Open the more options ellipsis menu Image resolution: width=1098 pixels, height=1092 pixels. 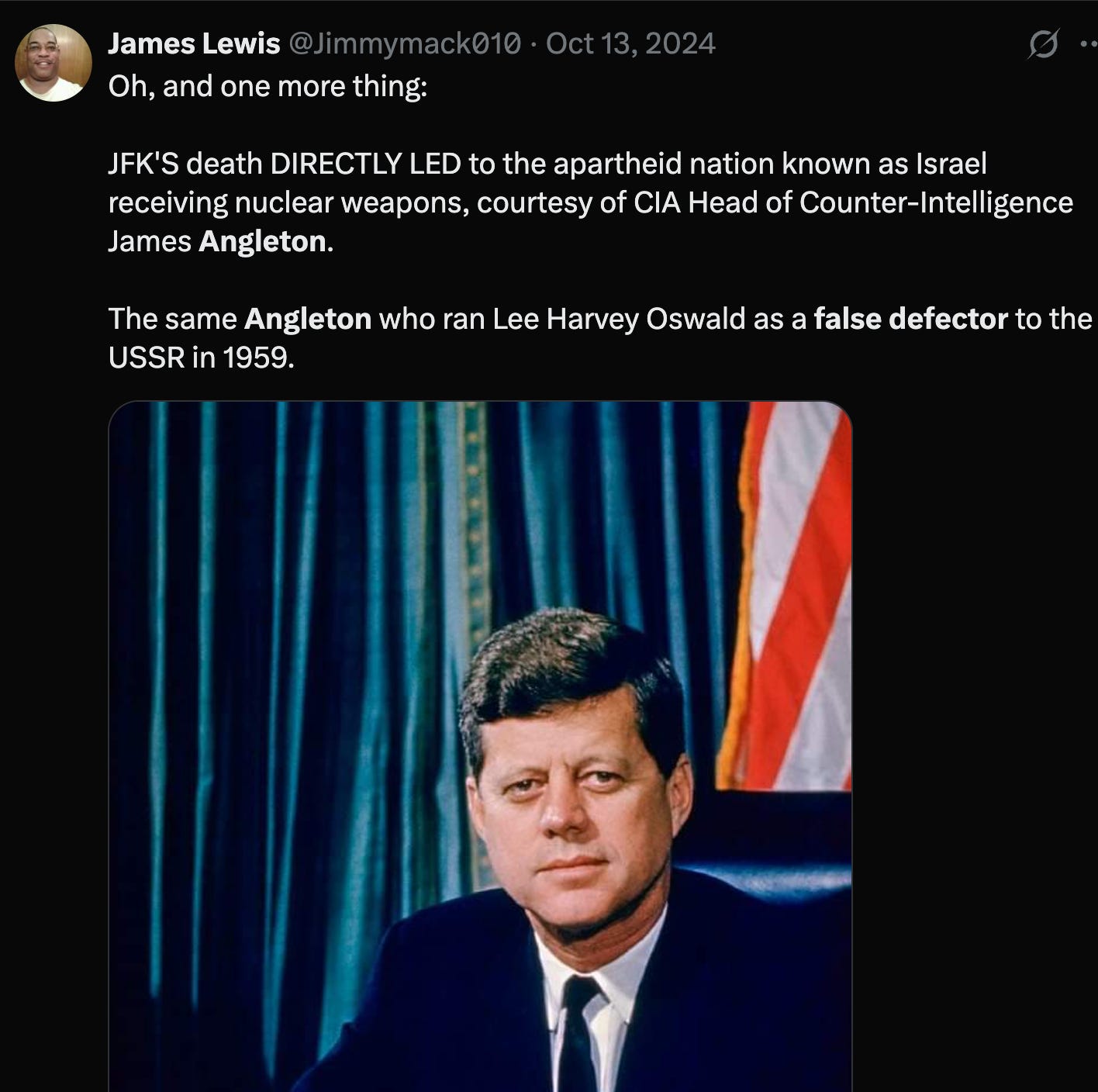point(1089,44)
